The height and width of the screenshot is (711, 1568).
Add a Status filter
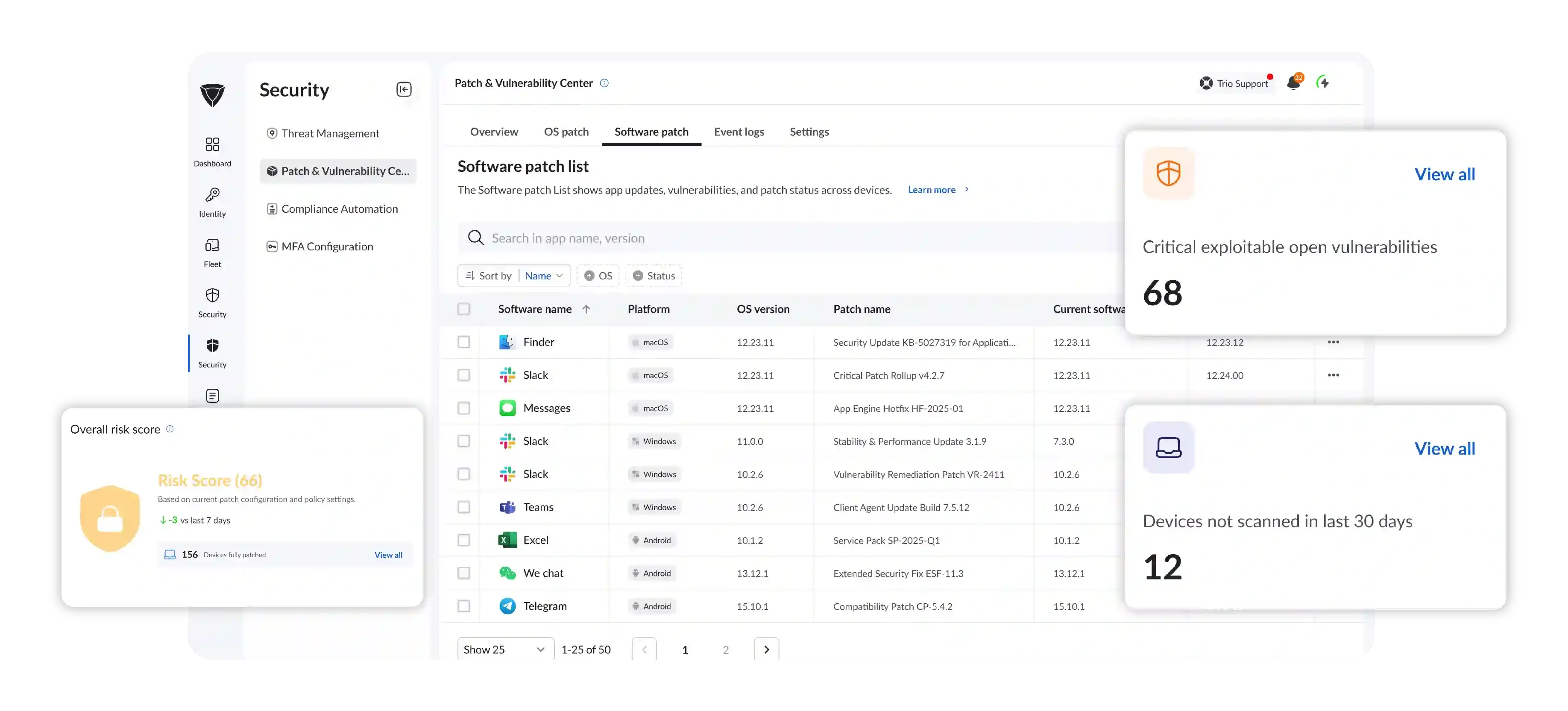(x=654, y=275)
